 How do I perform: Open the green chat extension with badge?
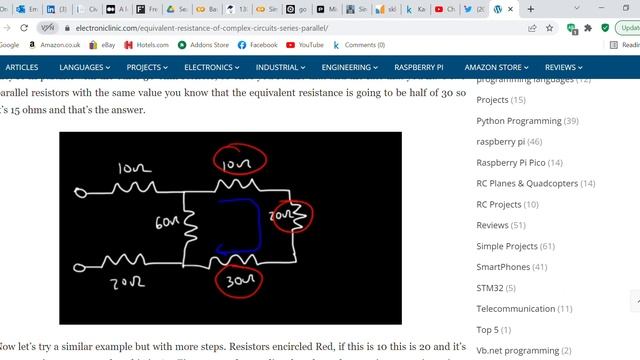pyautogui.click(x=572, y=29)
